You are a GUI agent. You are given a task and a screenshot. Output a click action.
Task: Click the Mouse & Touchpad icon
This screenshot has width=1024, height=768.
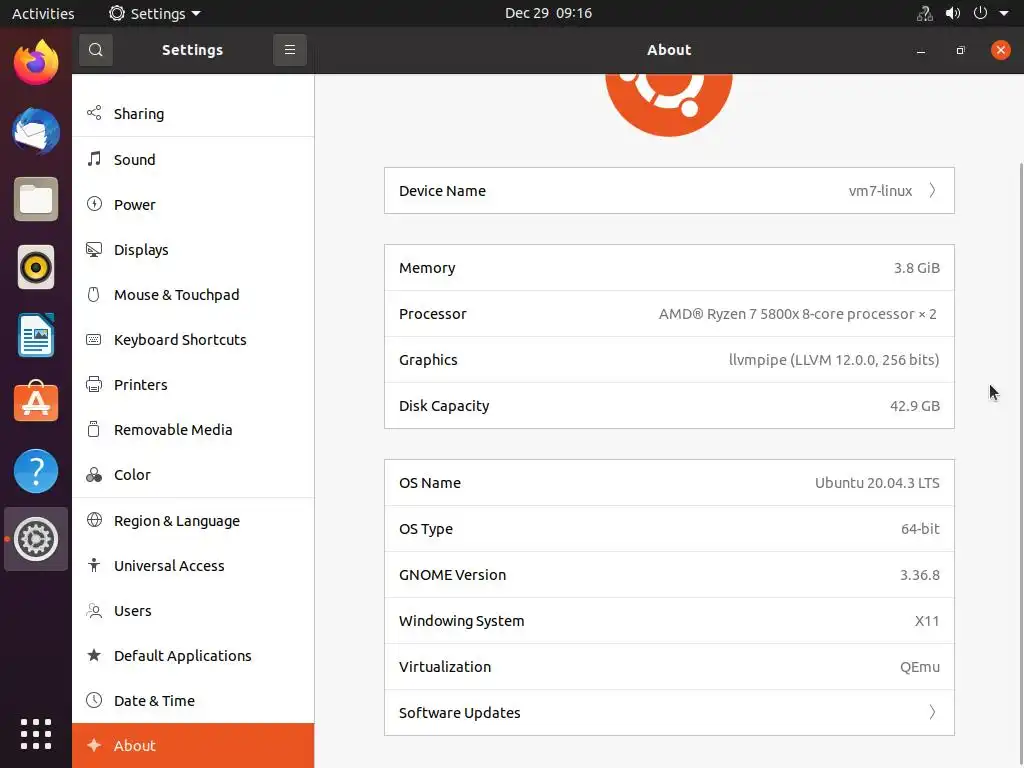pos(94,295)
